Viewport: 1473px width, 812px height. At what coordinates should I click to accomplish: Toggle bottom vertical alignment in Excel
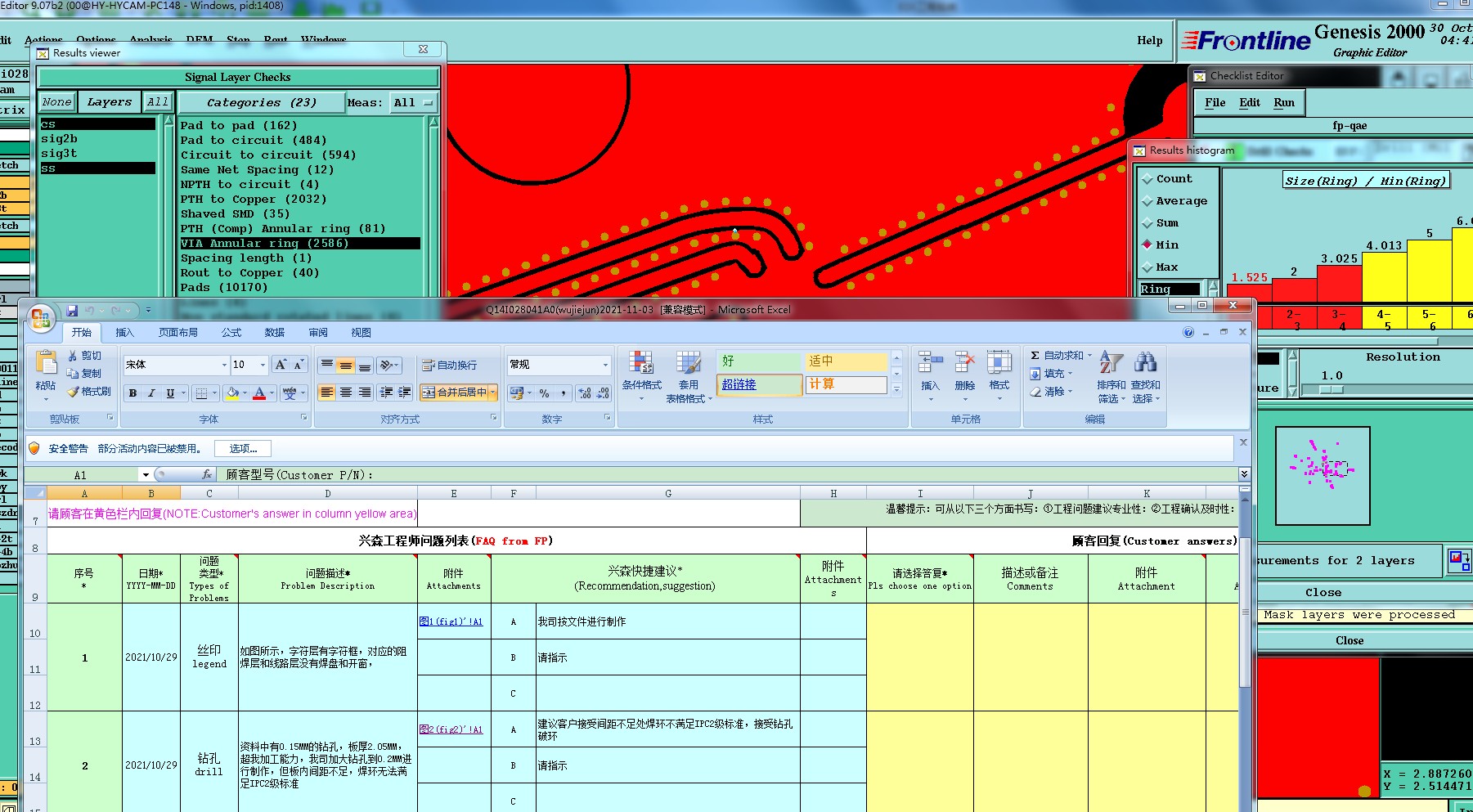click(x=365, y=365)
